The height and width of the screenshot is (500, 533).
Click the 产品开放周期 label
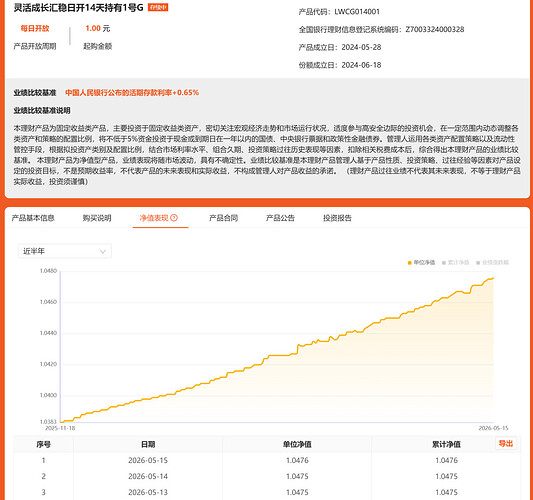(35, 46)
